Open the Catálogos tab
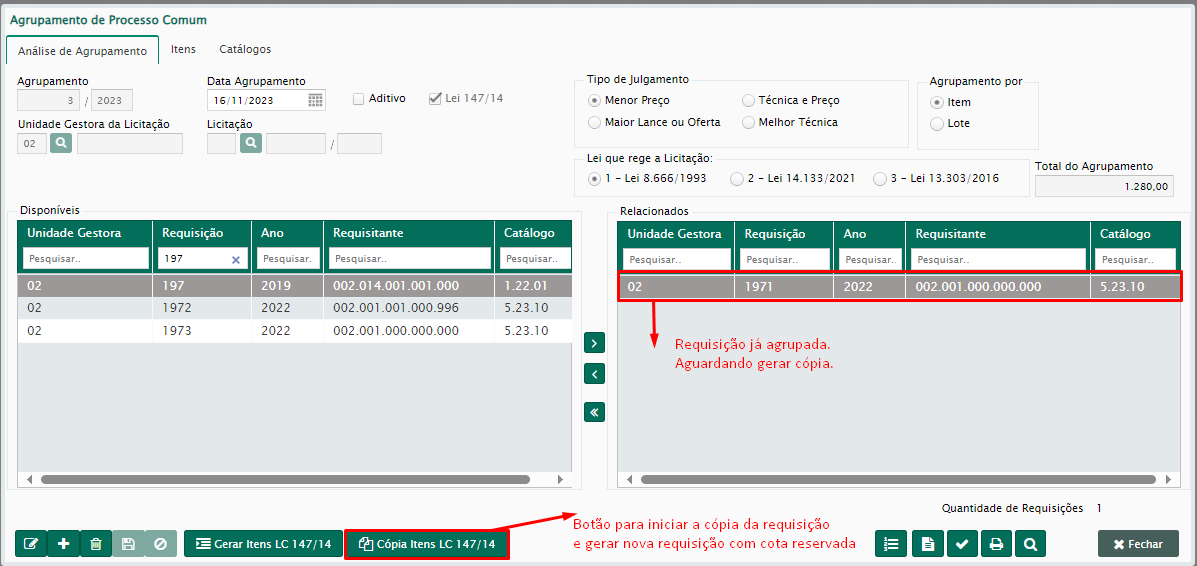This screenshot has width=1197, height=566. click(245, 49)
